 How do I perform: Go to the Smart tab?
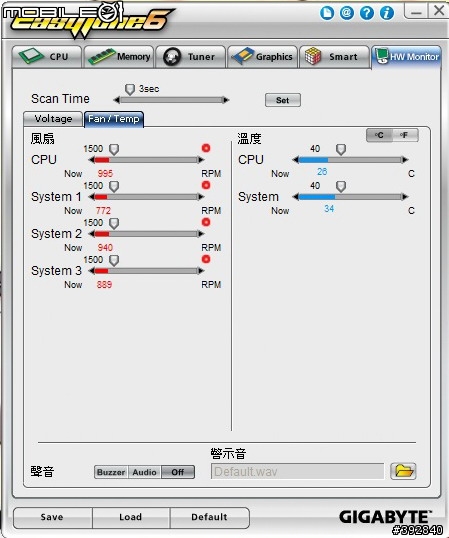tap(335, 56)
